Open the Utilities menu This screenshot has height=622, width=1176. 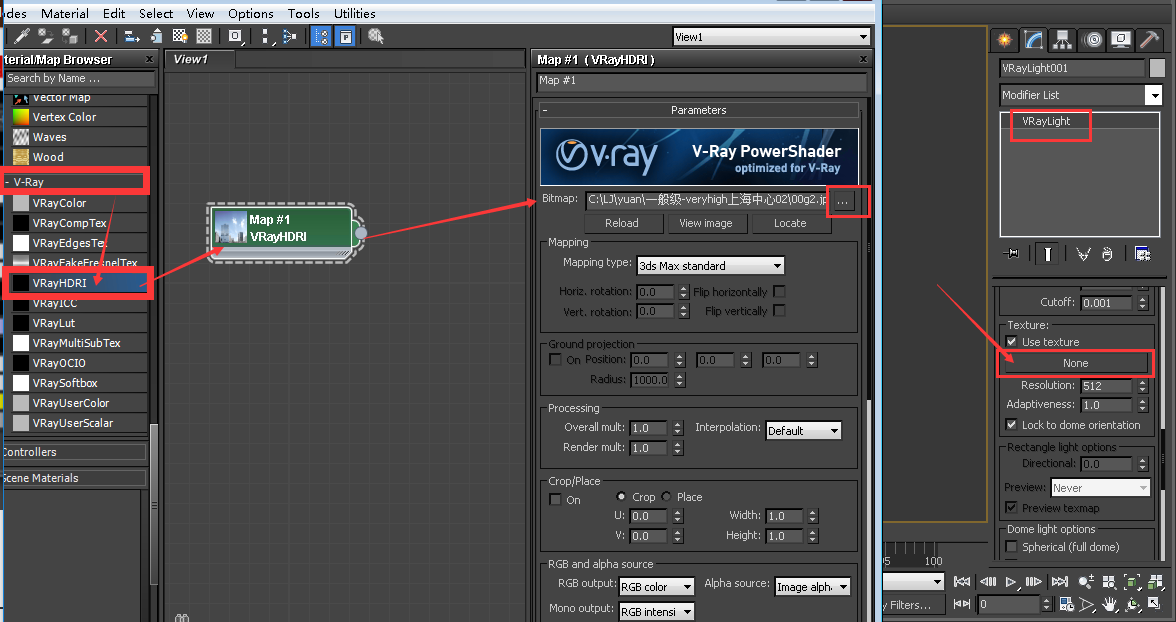tap(355, 14)
